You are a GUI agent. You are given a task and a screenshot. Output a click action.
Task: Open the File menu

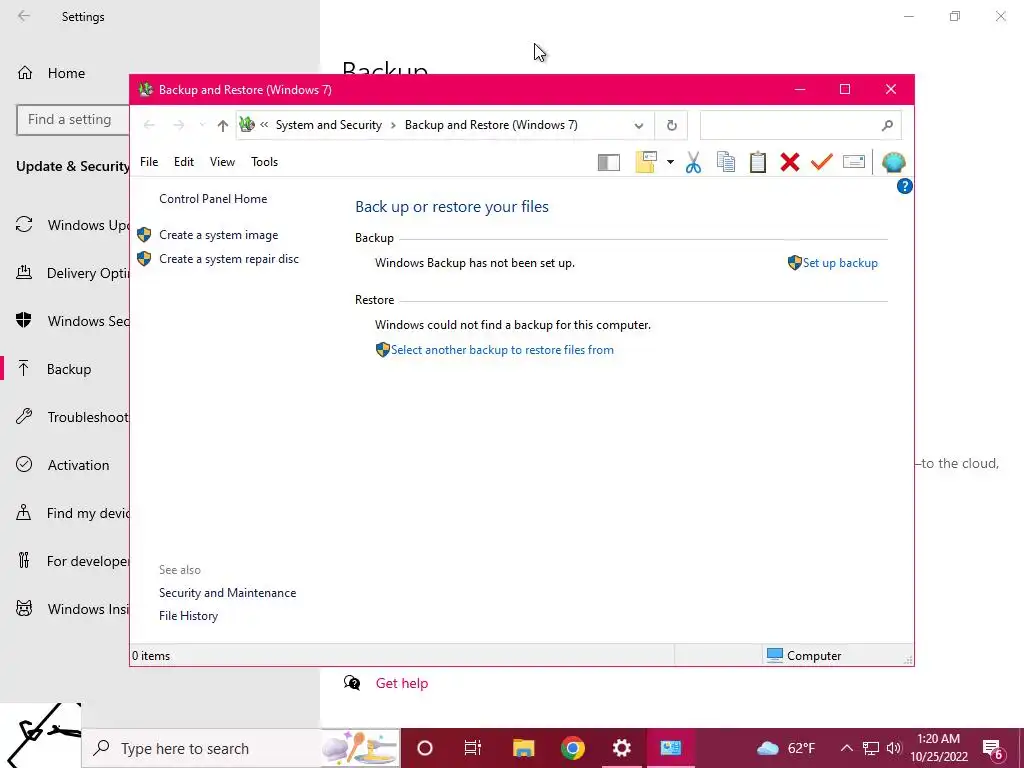pyautogui.click(x=149, y=162)
